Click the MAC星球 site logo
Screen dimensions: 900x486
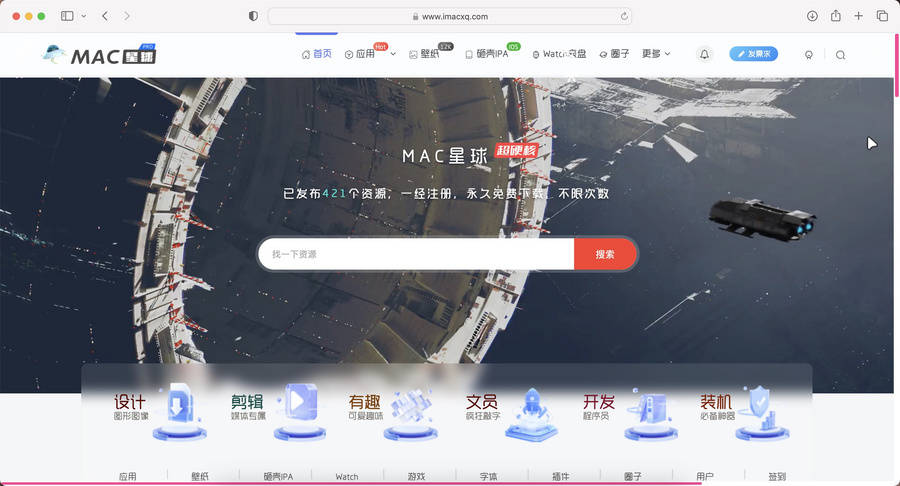99,55
